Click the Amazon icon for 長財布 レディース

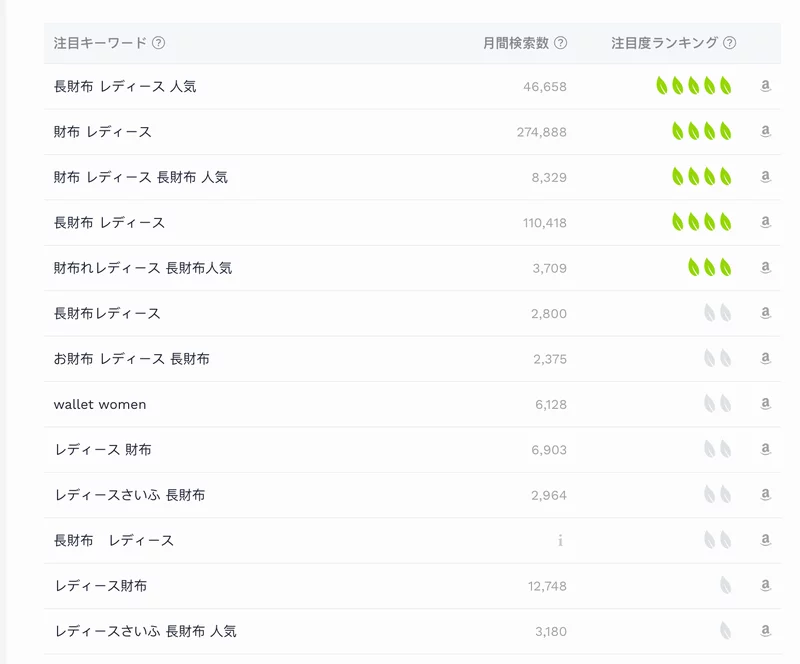tap(766, 222)
